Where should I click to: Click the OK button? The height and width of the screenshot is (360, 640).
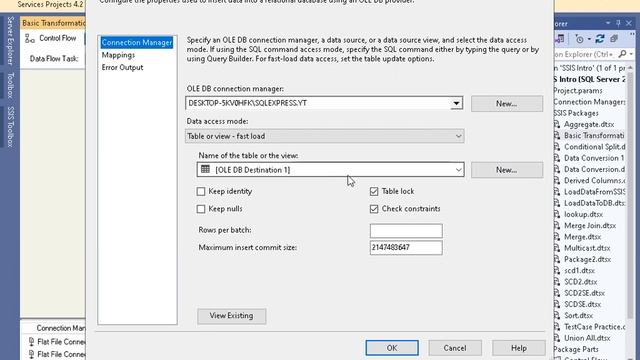pos(392,348)
